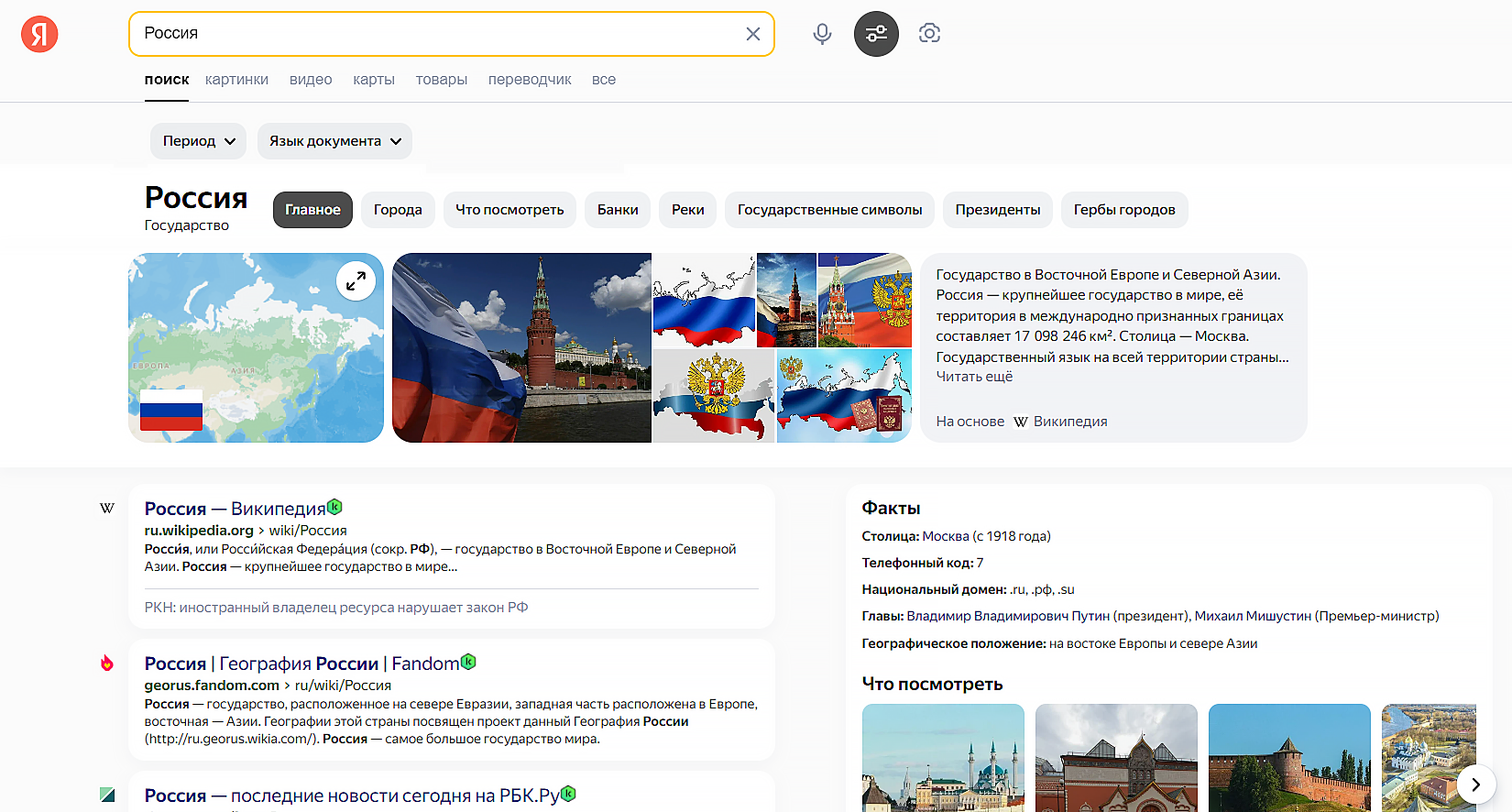
Task: Open the red fortress wall sight thumbnail
Action: pos(1289,758)
